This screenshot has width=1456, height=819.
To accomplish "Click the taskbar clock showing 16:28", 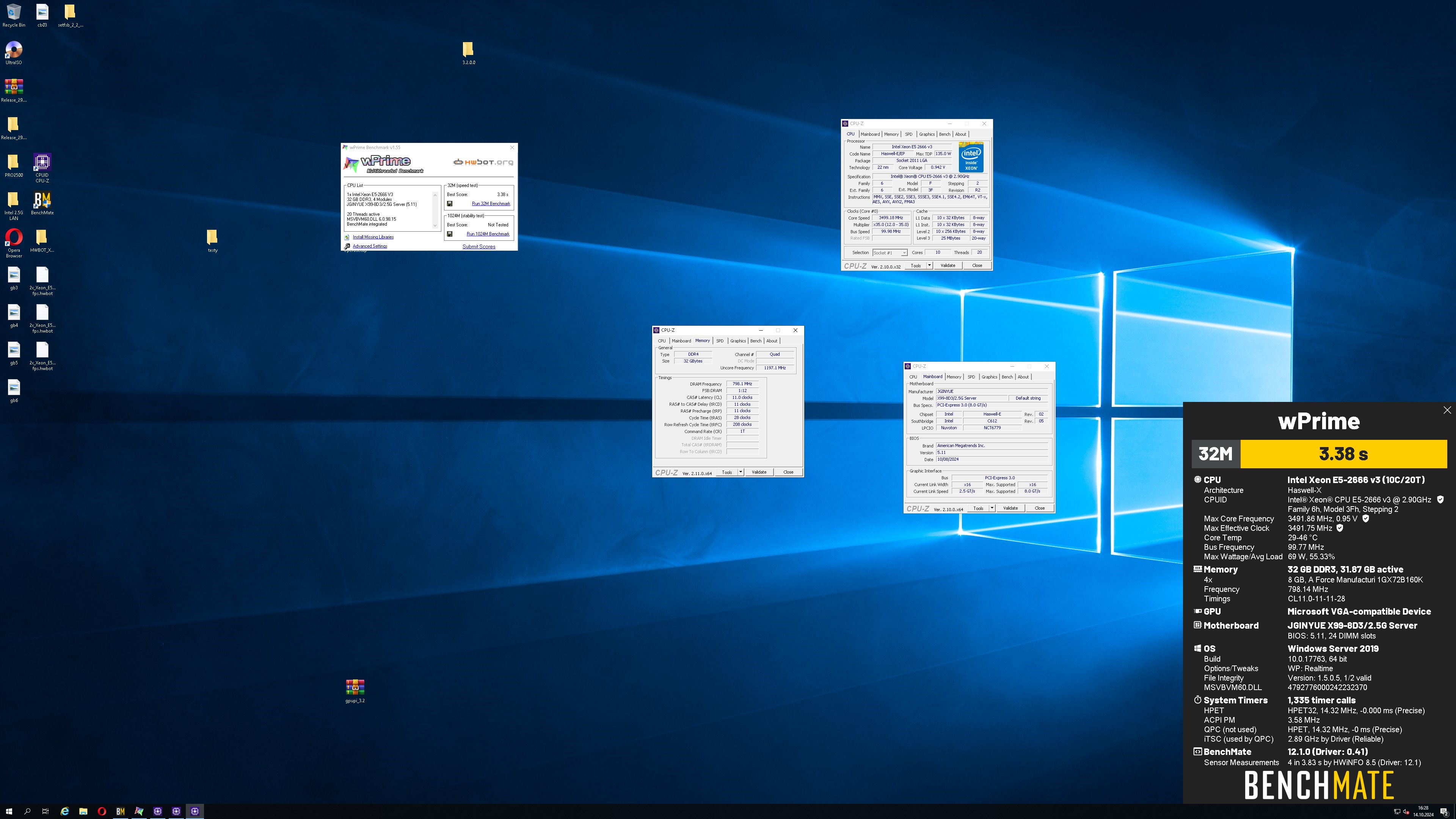I will tap(1423, 811).
